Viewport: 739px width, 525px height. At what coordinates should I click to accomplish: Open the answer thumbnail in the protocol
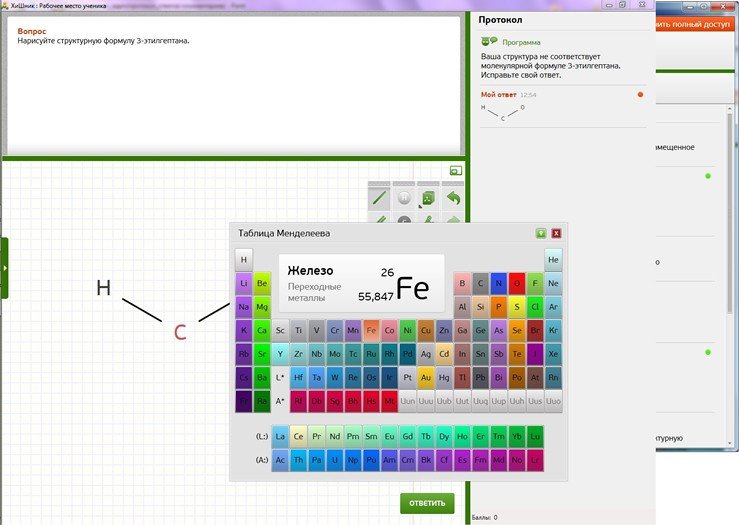[x=503, y=113]
